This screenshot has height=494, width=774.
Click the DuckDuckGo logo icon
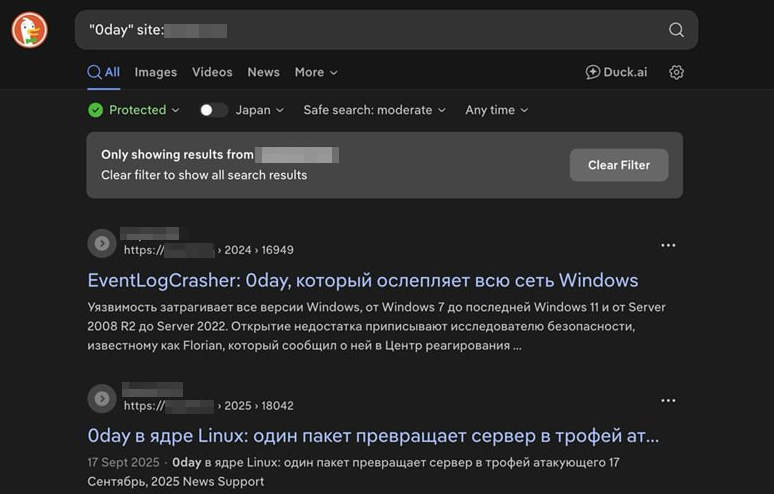click(29, 30)
